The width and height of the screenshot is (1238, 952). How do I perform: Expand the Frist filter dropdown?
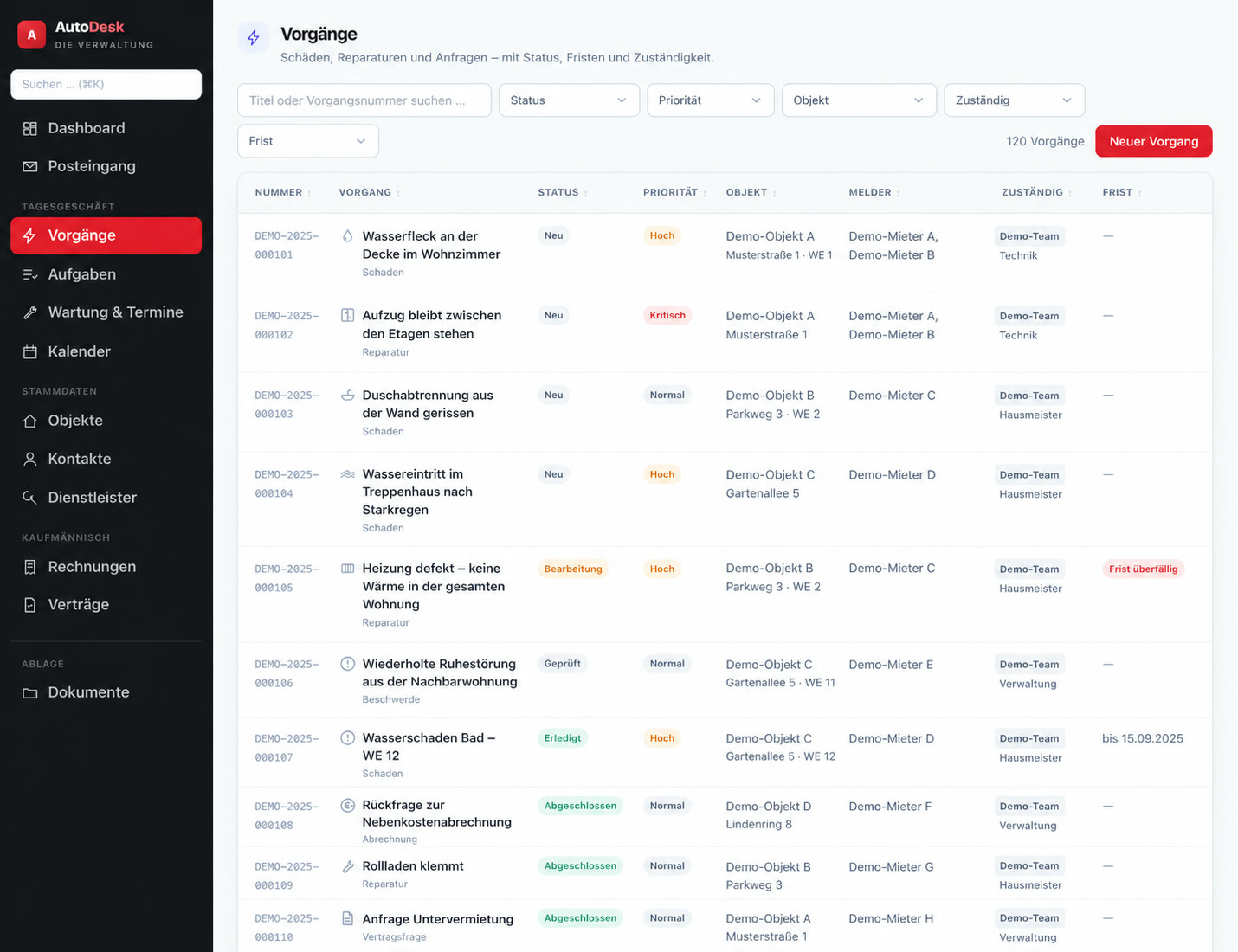[x=308, y=141]
